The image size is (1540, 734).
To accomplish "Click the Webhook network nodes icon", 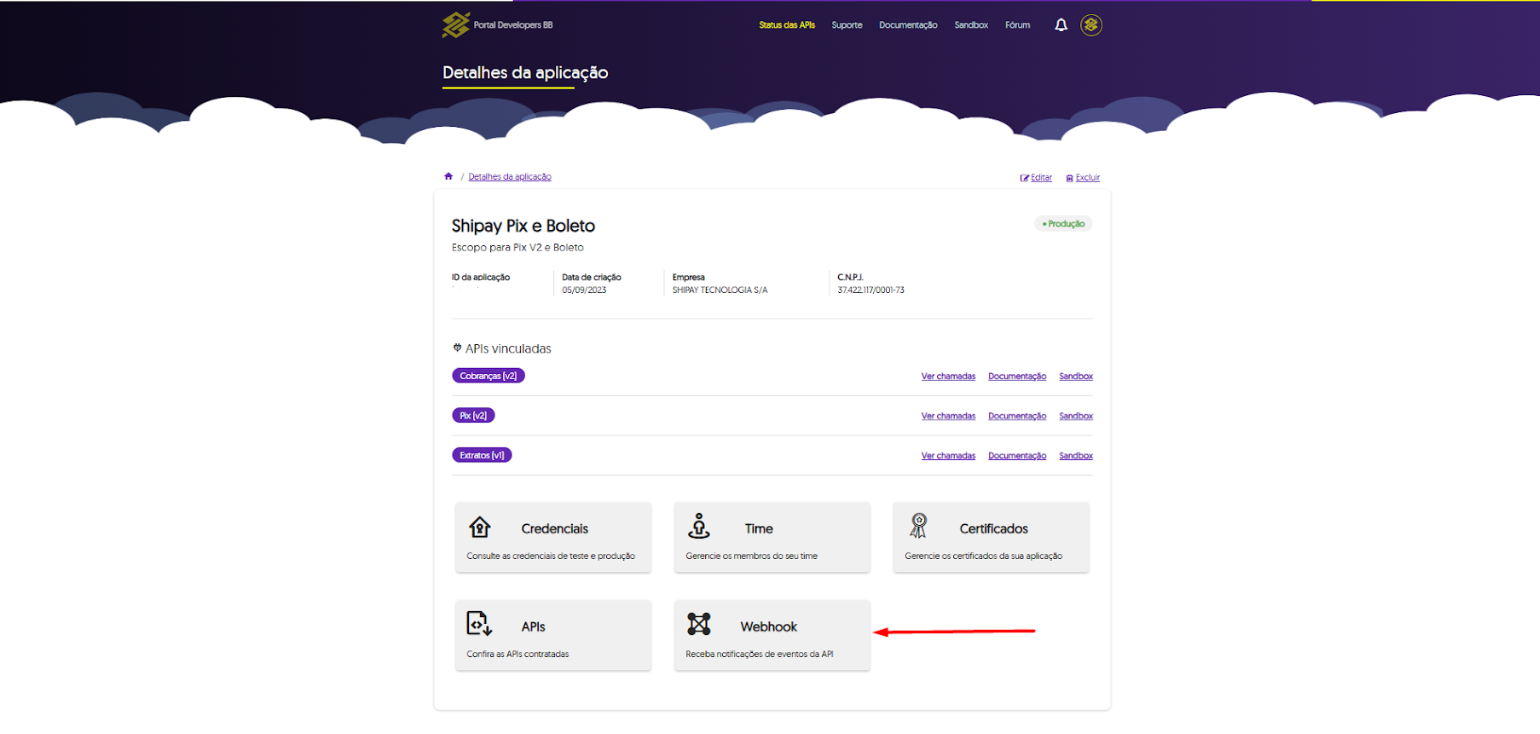I will coord(699,624).
